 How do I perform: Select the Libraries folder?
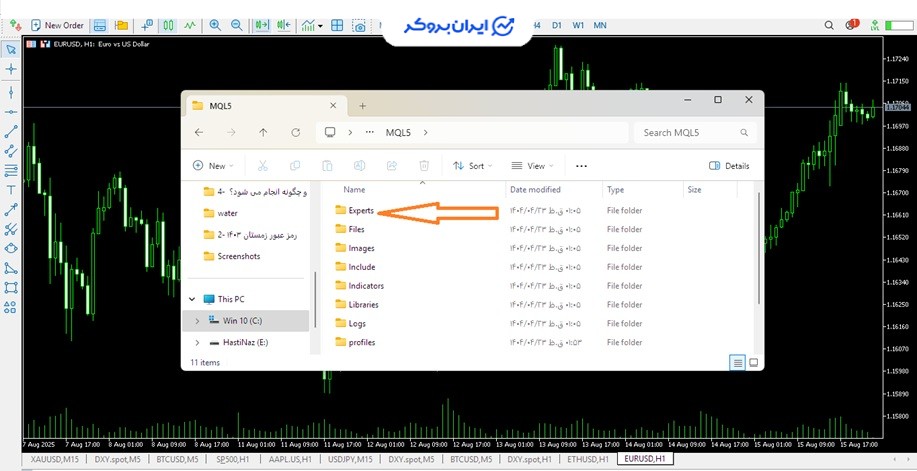357,304
